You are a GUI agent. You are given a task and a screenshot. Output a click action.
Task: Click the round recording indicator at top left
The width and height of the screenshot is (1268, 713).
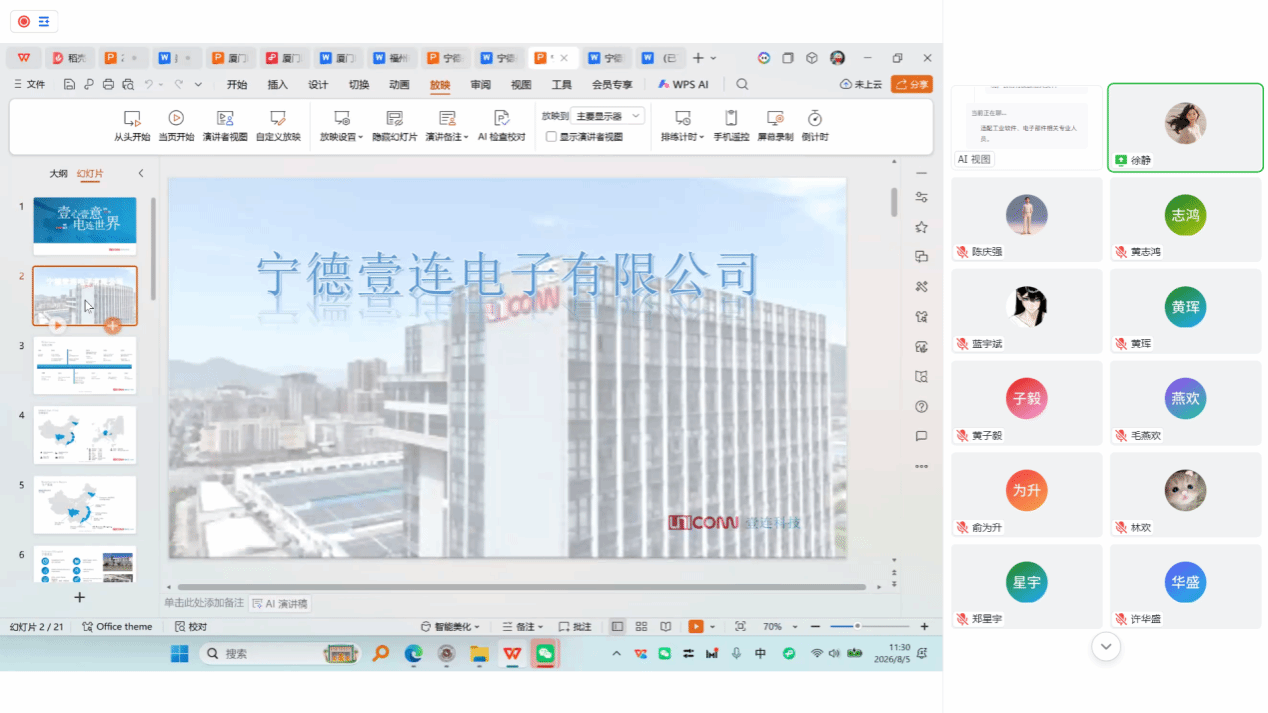click(x=24, y=21)
